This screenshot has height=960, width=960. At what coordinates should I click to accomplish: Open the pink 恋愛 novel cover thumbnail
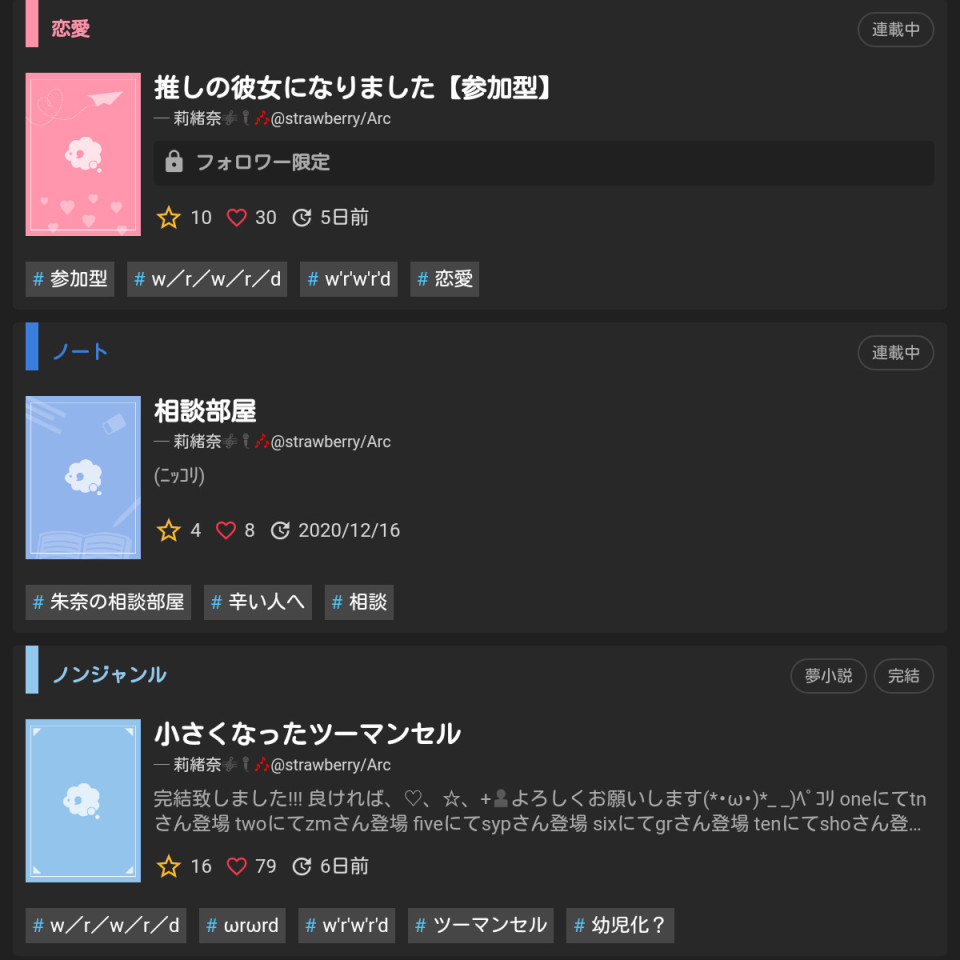coord(83,154)
